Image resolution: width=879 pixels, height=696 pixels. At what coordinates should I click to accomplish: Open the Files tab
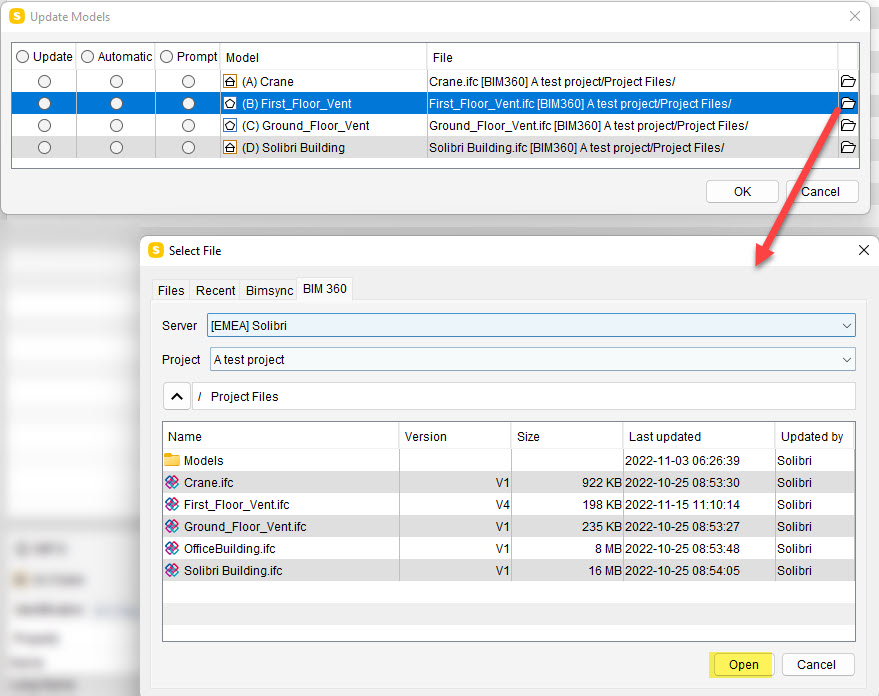click(x=171, y=291)
